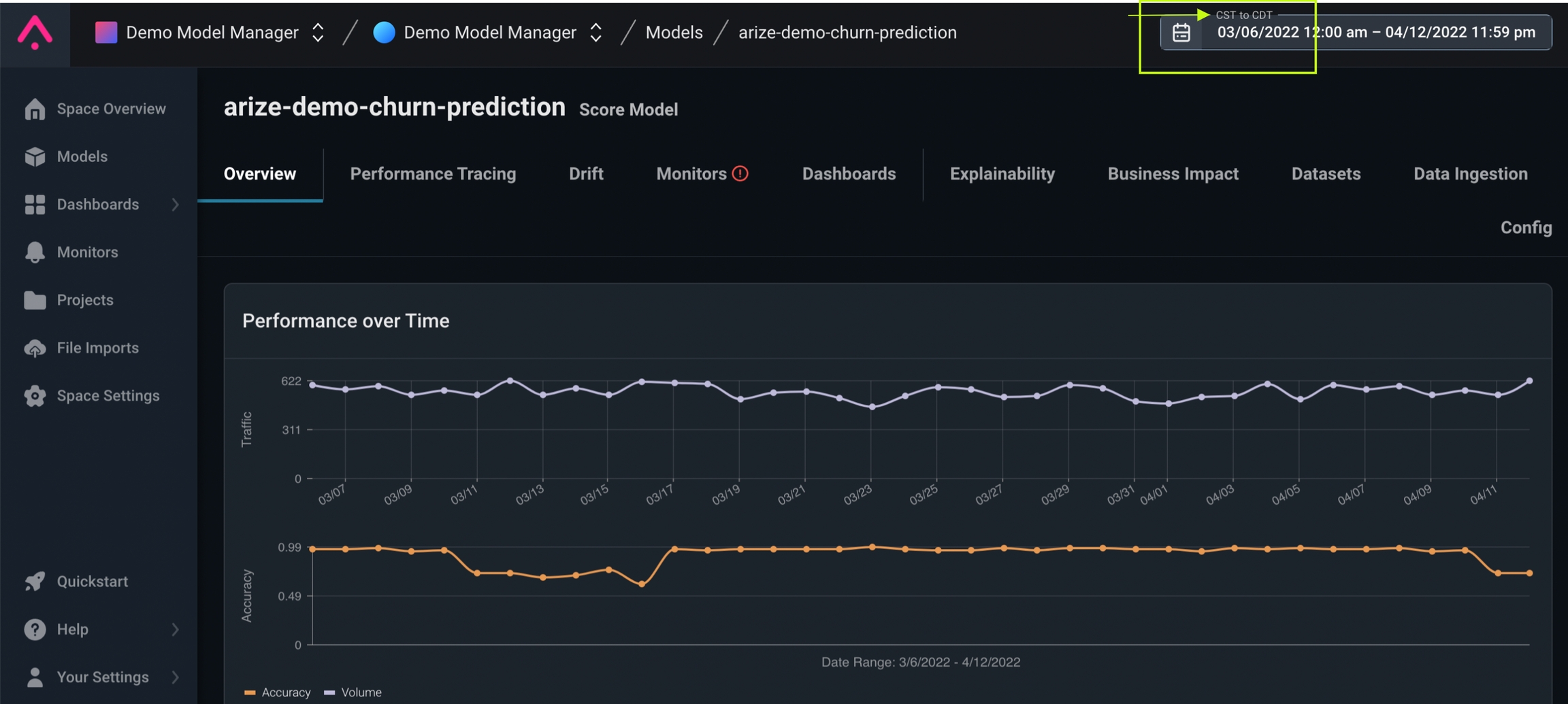1568x704 pixels.
Task: Open the date range picker field
Action: click(1356, 32)
